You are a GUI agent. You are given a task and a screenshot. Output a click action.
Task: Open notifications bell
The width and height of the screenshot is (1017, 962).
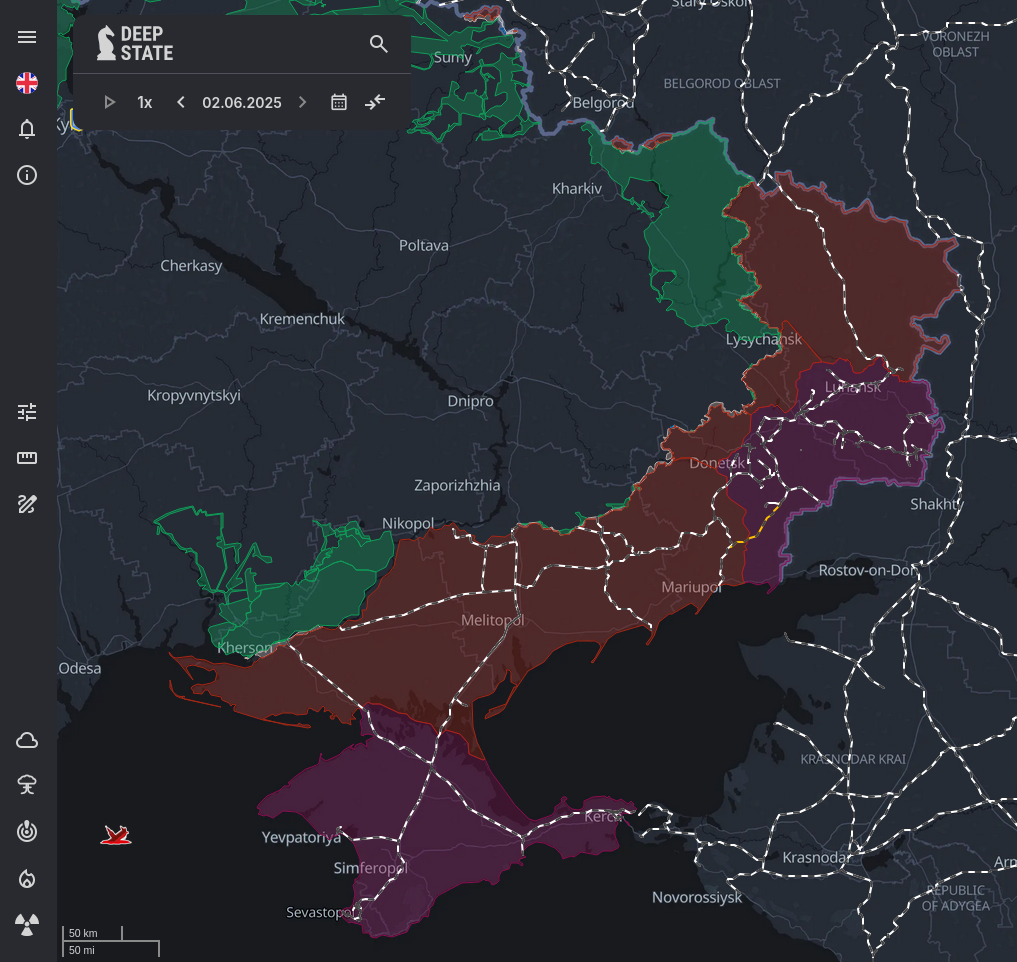coord(27,129)
